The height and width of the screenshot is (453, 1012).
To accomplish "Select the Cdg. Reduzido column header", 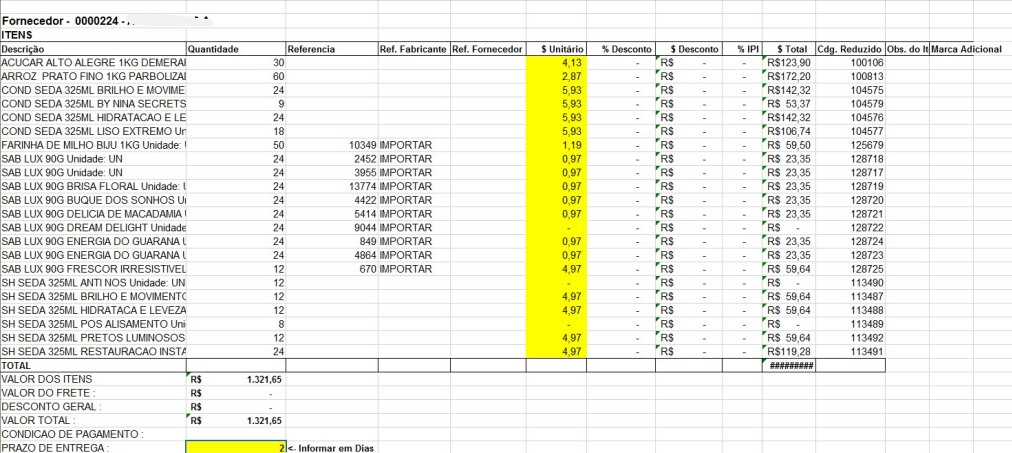I will (851, 48).
